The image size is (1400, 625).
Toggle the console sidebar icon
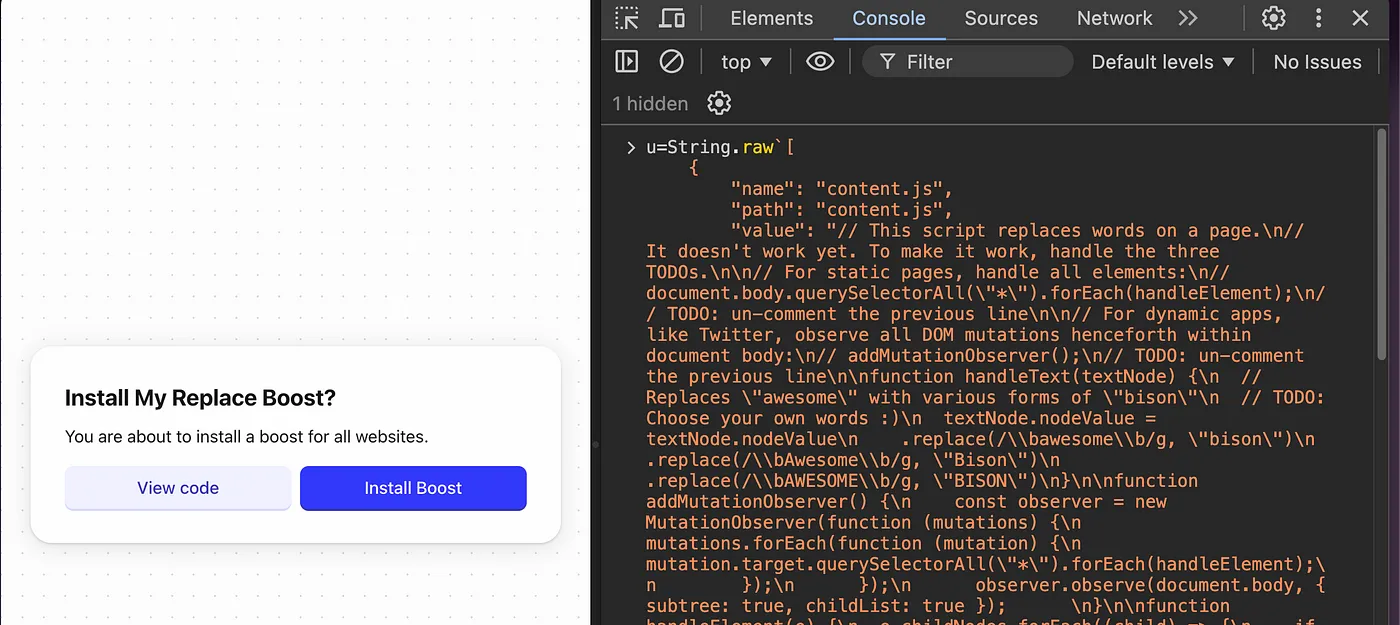pos(627,62)
